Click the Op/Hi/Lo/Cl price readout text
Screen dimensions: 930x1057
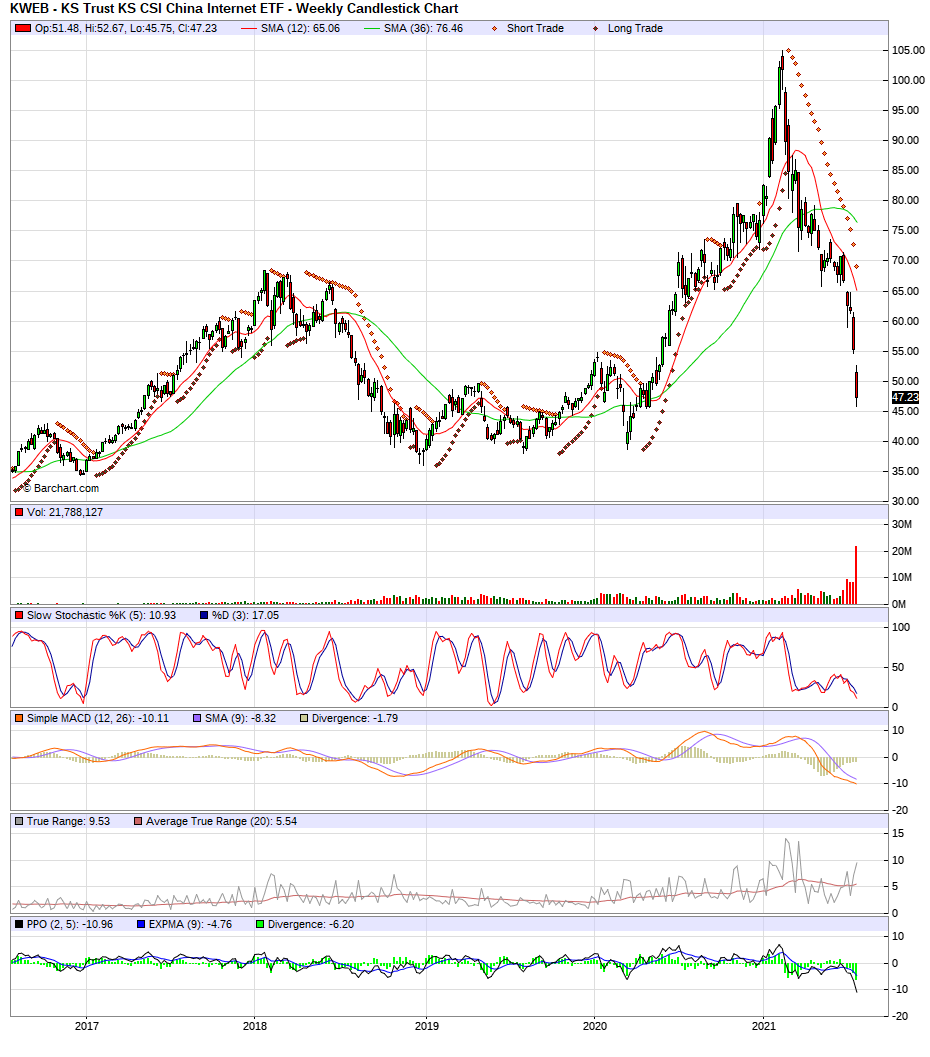(126, 28)
